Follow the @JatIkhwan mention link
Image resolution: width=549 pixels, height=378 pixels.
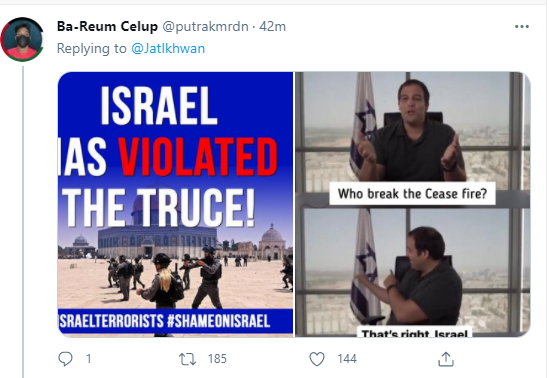click(168, 48)
